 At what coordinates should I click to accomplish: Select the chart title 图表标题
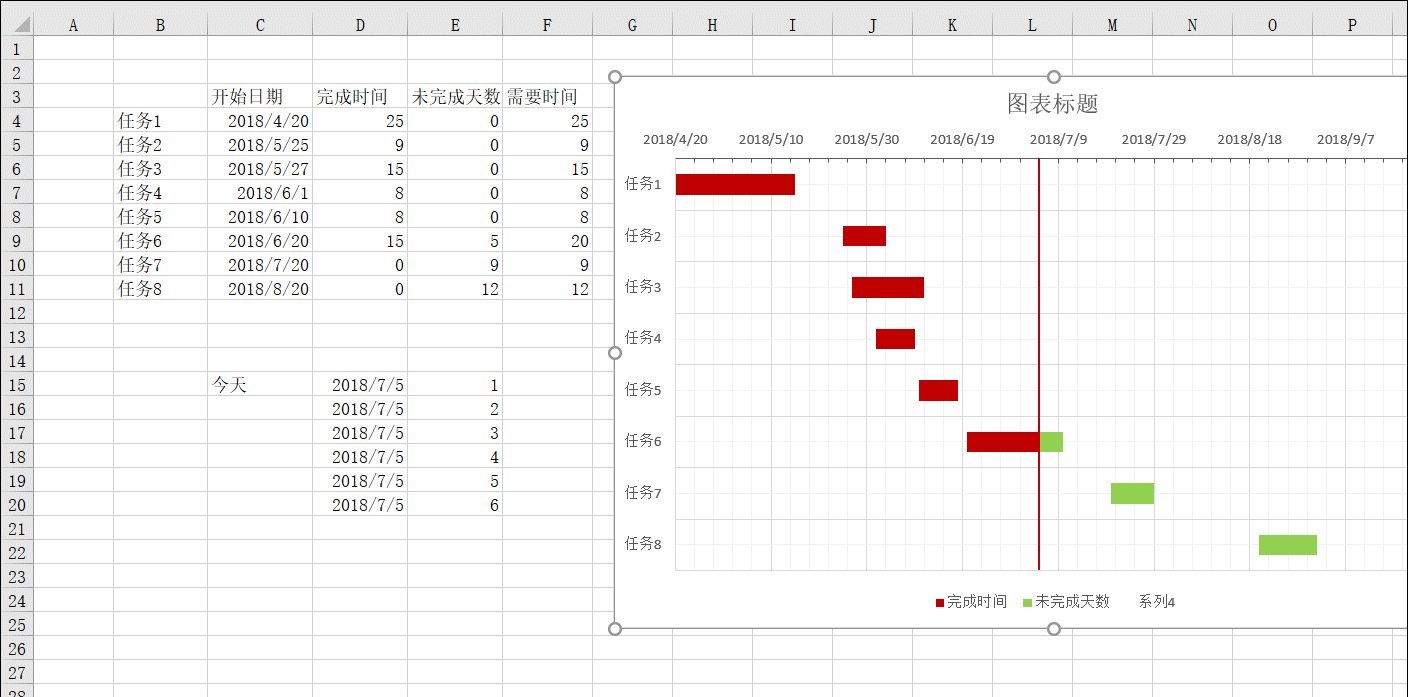coord(1053,104)
